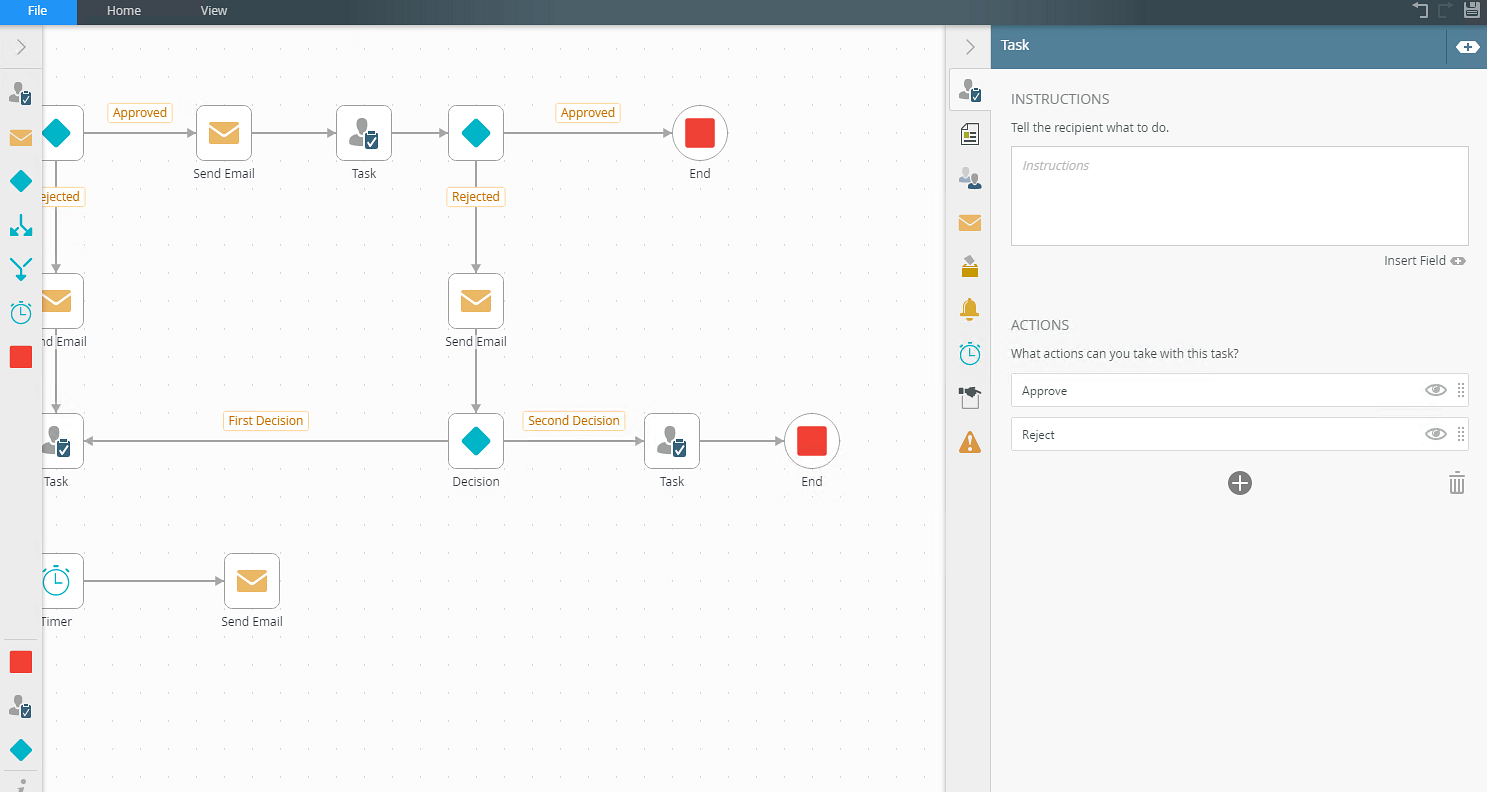Select the Merge tool in the left toolbox
The height and width of the screenshot is (792, 1487).
21,269
